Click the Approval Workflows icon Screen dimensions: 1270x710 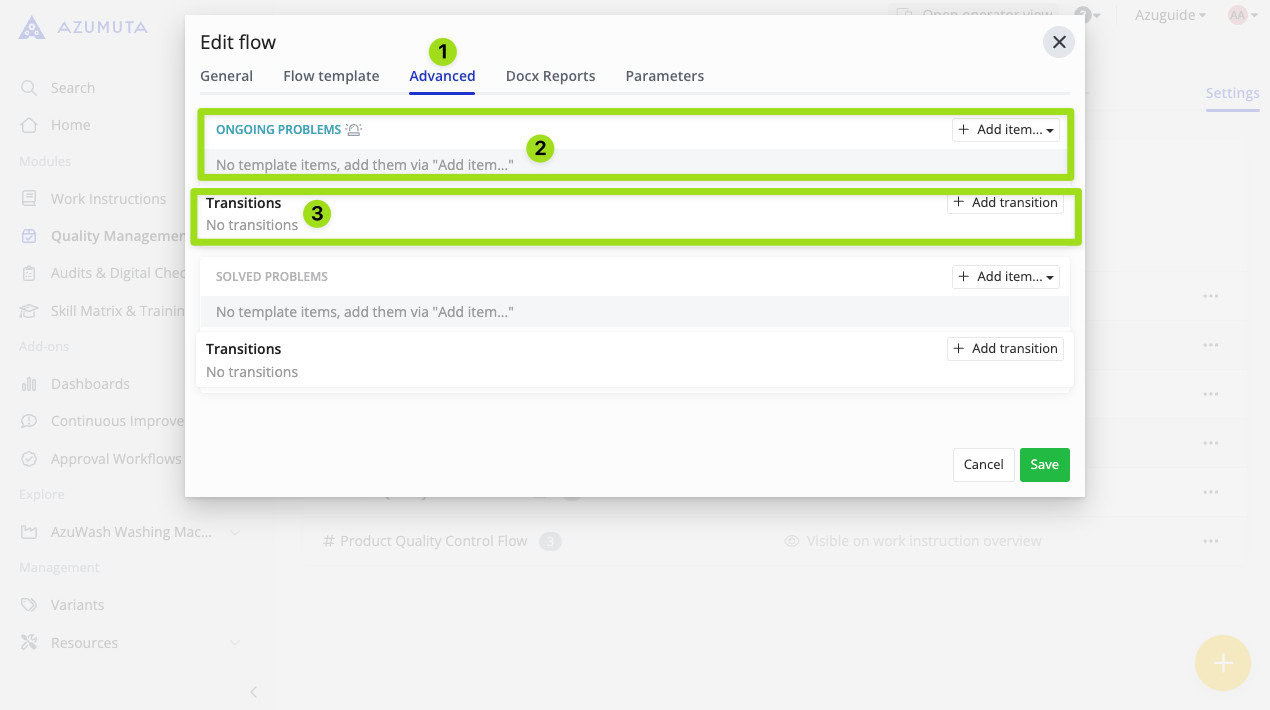(x=28, y=458)
